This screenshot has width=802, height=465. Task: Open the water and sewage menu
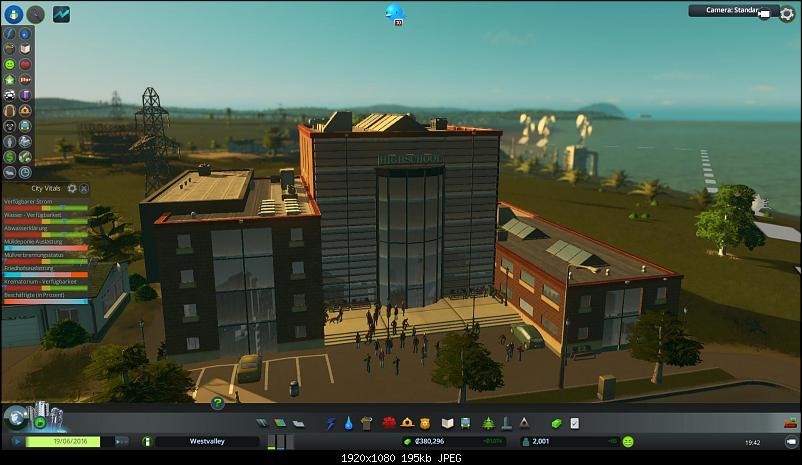point(348,423)
